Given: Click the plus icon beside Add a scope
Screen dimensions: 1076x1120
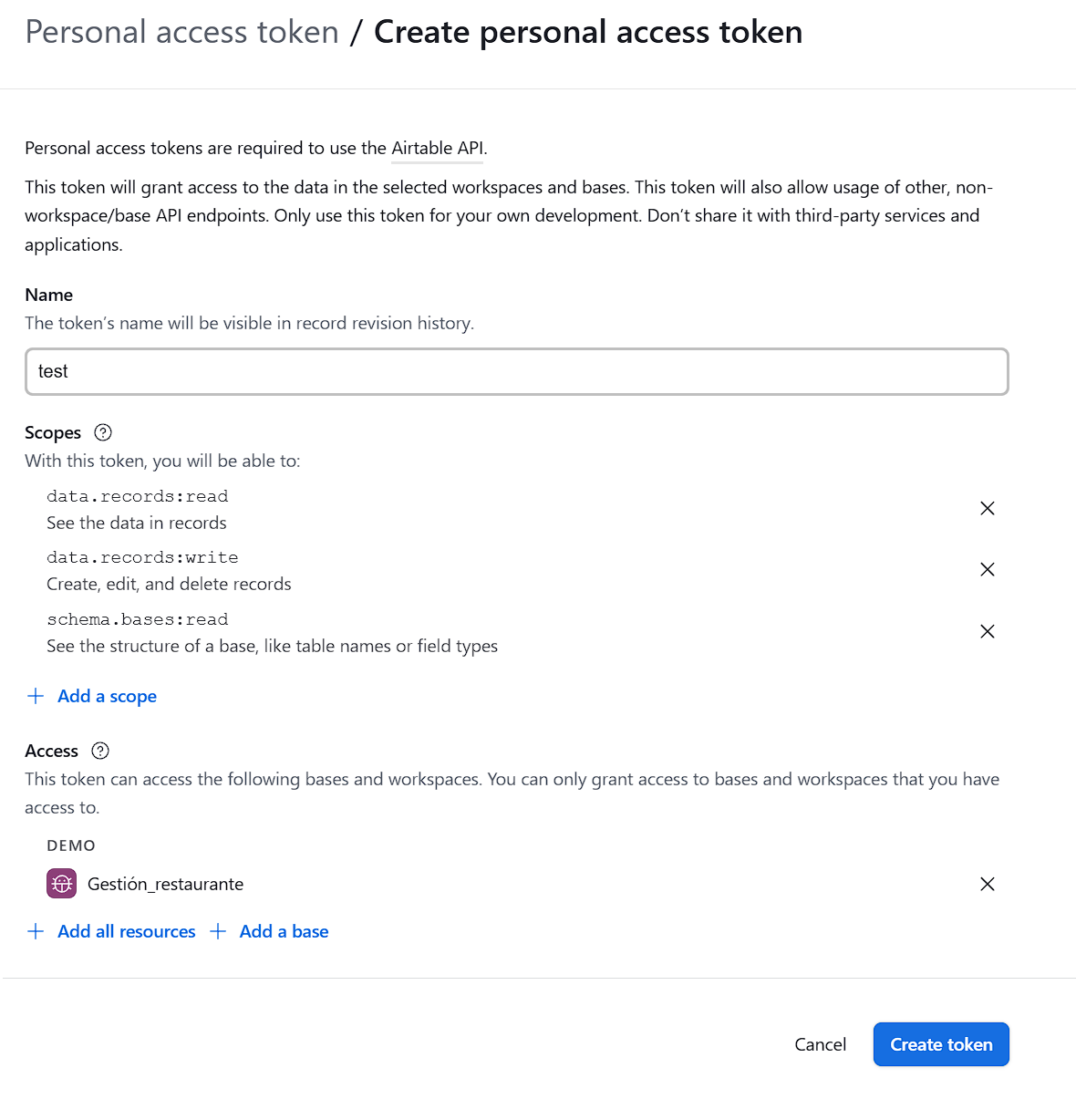Looking at the screenshot, I should pos(36,696).
